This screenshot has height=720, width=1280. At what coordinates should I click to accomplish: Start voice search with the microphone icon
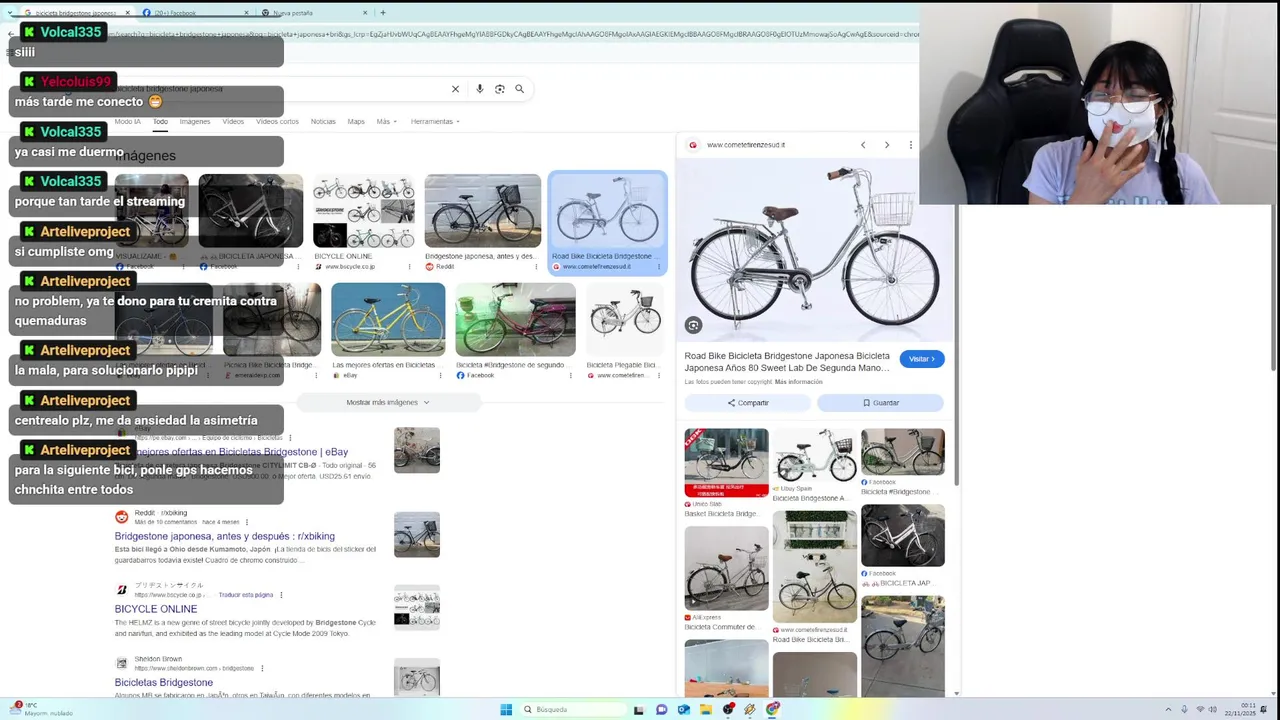pyautogui.click(x=479, y=89)
